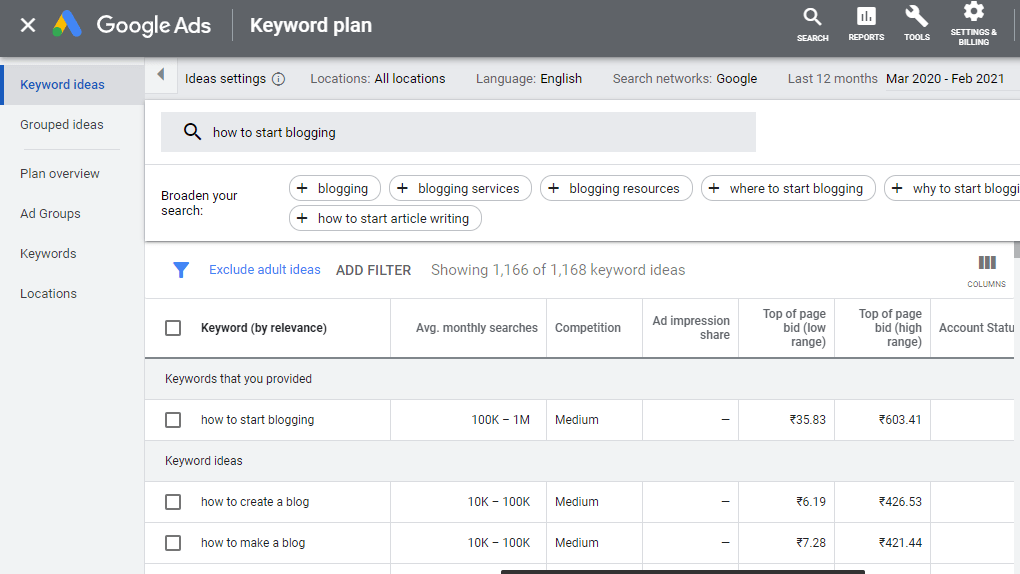
Task: Go to Ad Groups in the sidebar
Action: (x=50, y=213)
